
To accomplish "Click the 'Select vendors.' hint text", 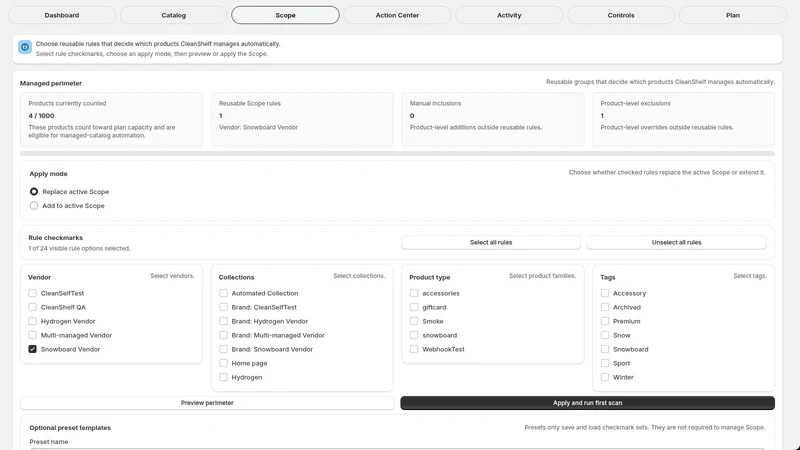I will (x=172, y=276).
